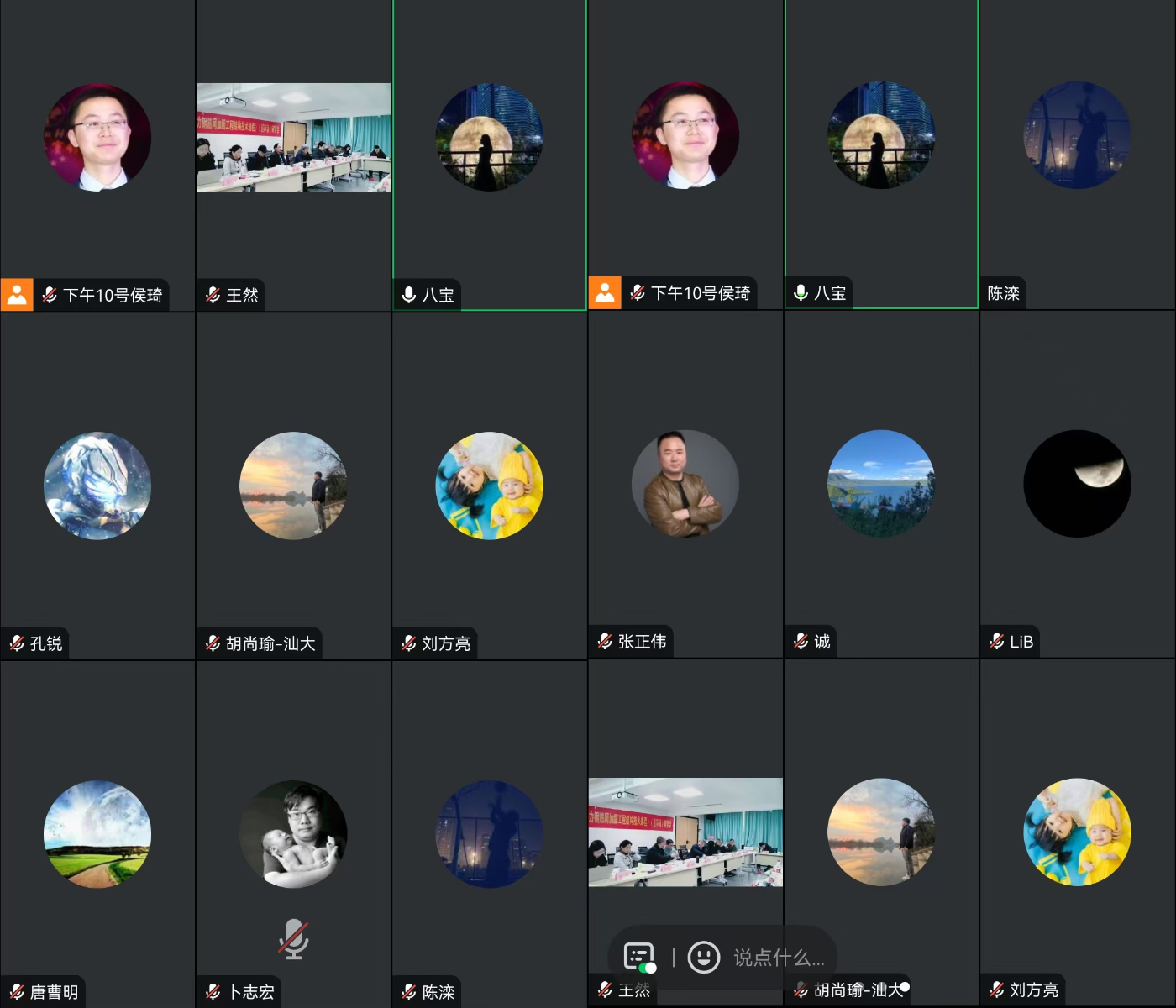The height and width of the screenshot is (1008, 1176).
Task: Click the muted mic icon beside 张正伟
Action: 605,642
